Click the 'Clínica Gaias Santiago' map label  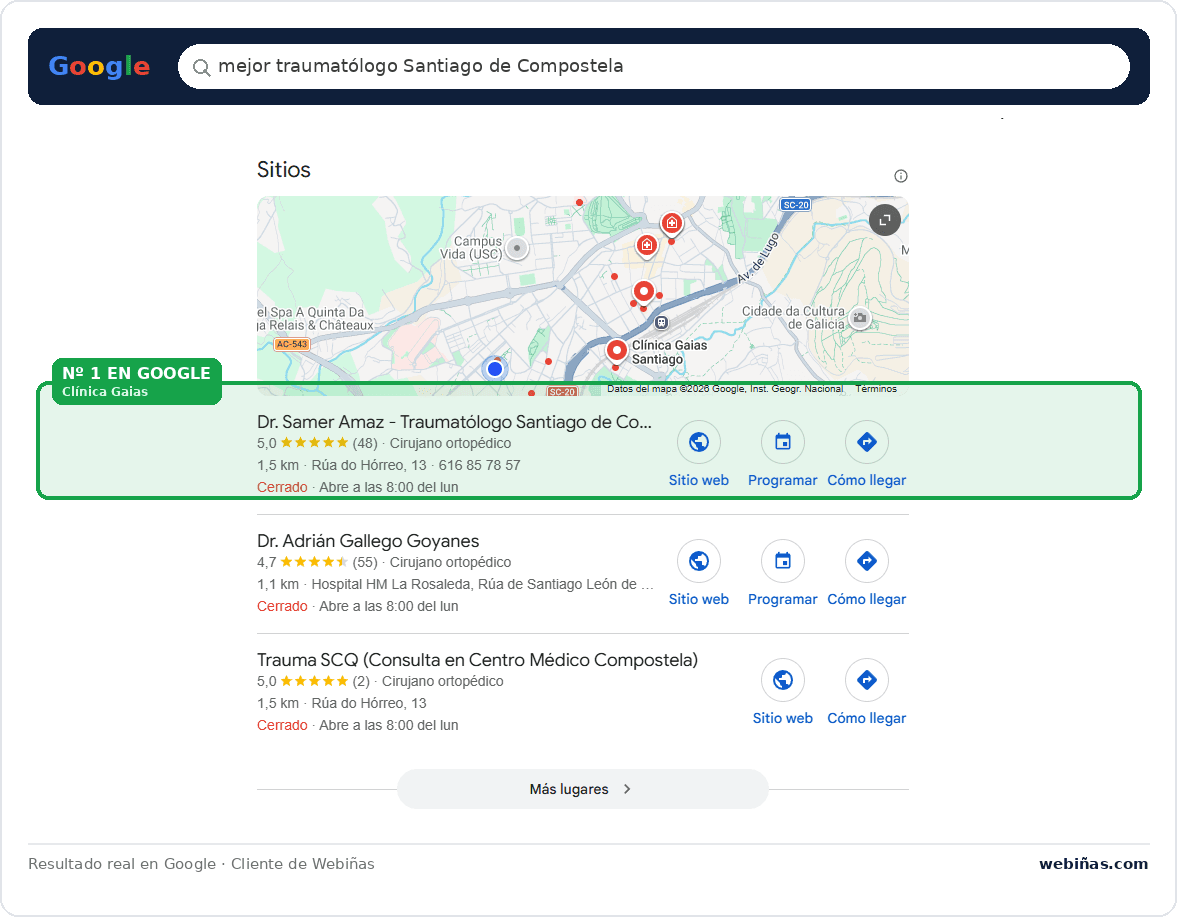point(669,352)
